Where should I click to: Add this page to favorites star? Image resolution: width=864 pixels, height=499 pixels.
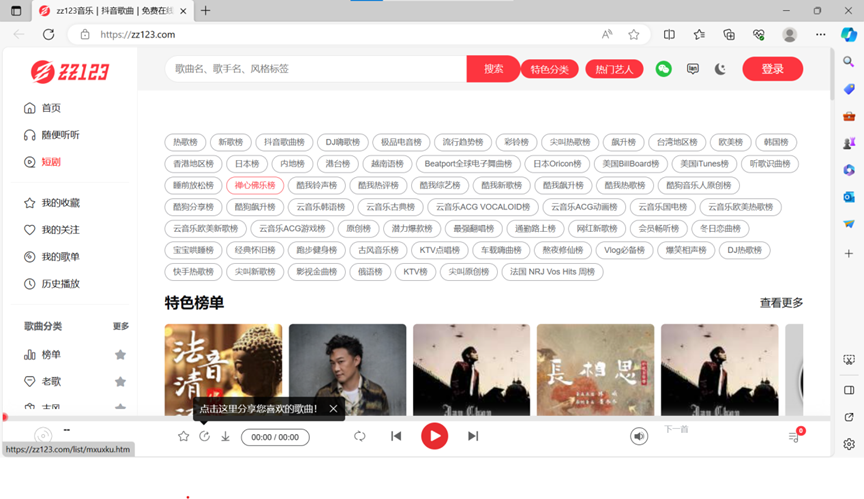634,34
